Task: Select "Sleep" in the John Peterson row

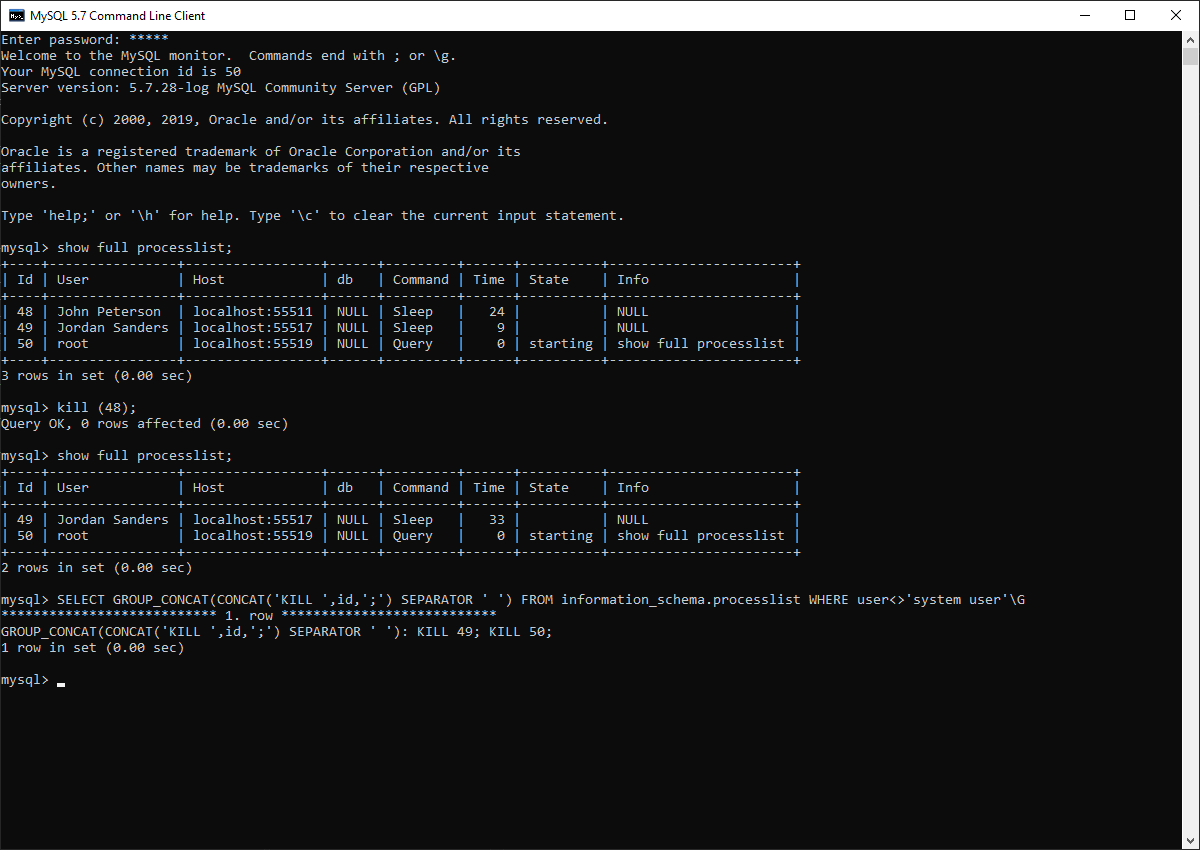Action: point(413,312)
